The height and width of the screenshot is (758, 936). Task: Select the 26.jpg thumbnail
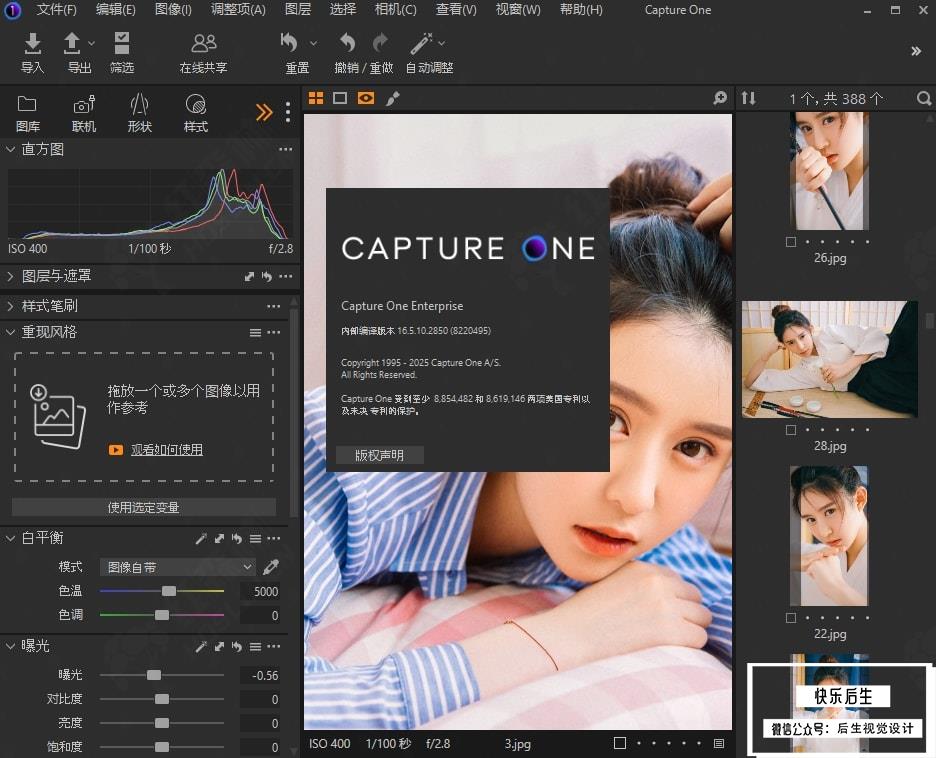coord(830,171)
